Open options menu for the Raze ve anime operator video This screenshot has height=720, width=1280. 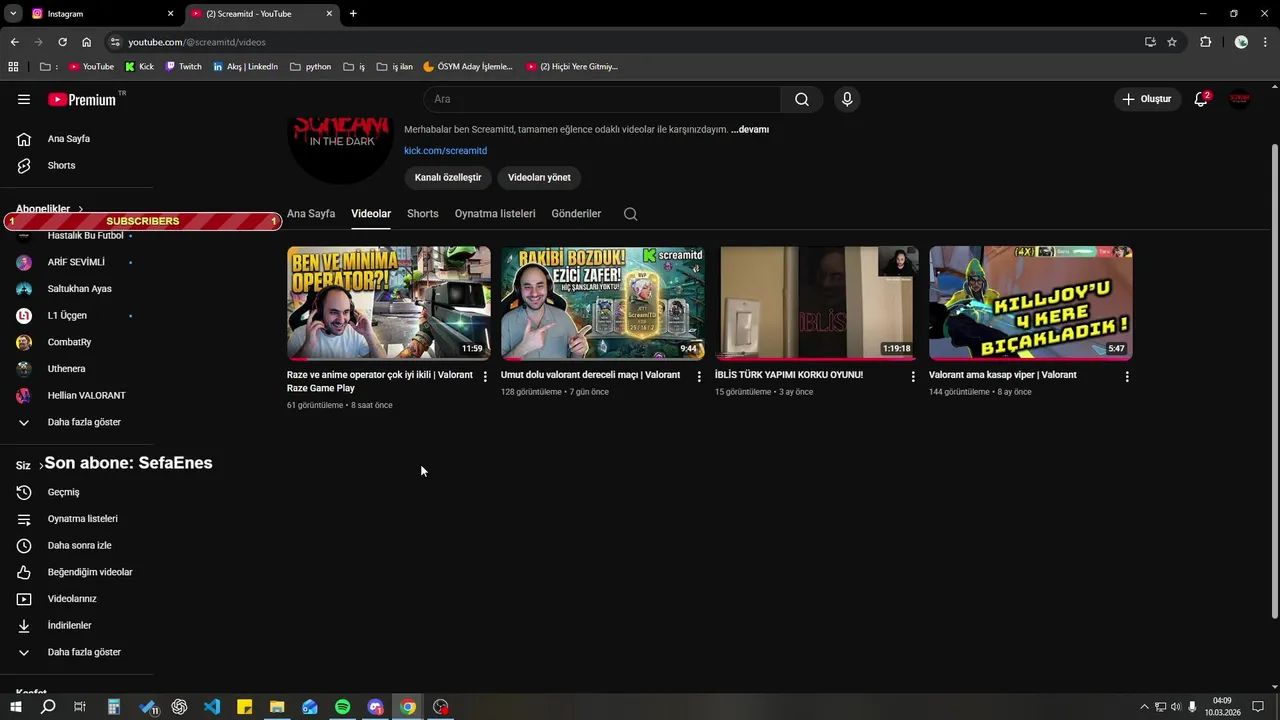click(485, 377)
